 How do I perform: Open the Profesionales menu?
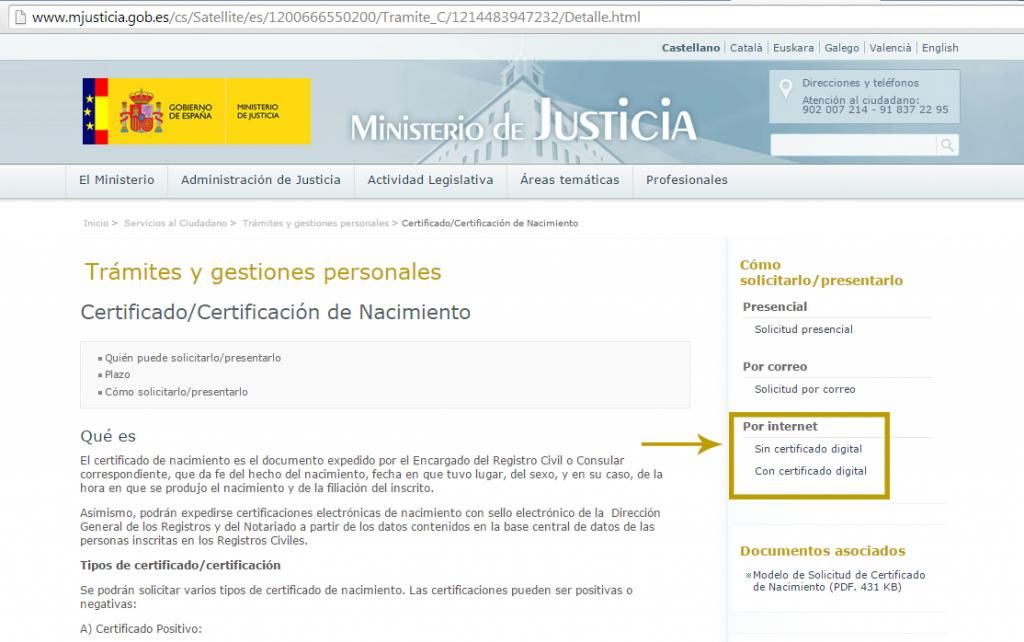coord(686,180)
